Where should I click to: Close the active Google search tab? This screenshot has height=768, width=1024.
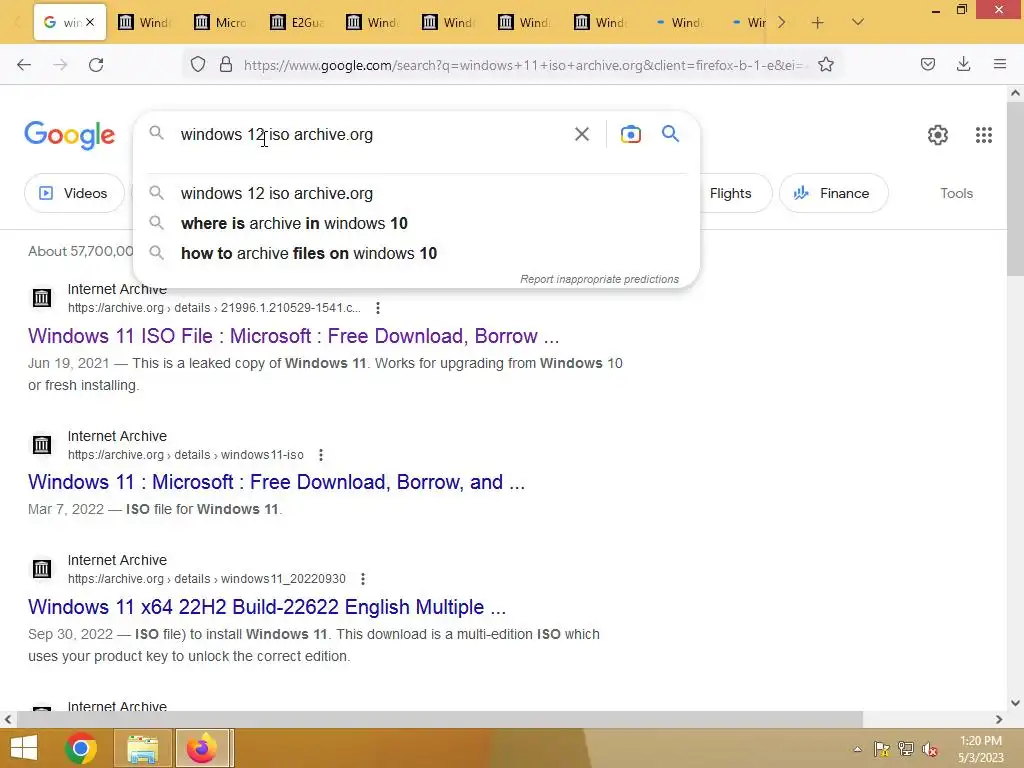[90, 22]
